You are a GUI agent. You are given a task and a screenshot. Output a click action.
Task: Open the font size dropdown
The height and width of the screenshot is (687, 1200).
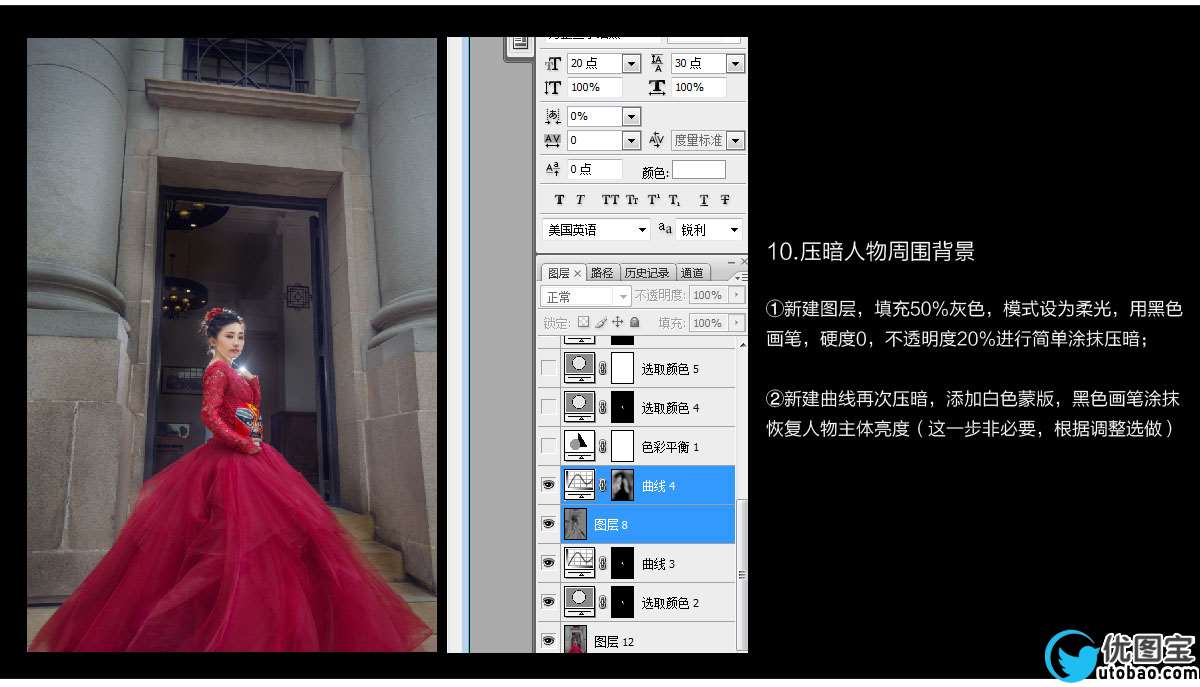click(x=631, y=63)
